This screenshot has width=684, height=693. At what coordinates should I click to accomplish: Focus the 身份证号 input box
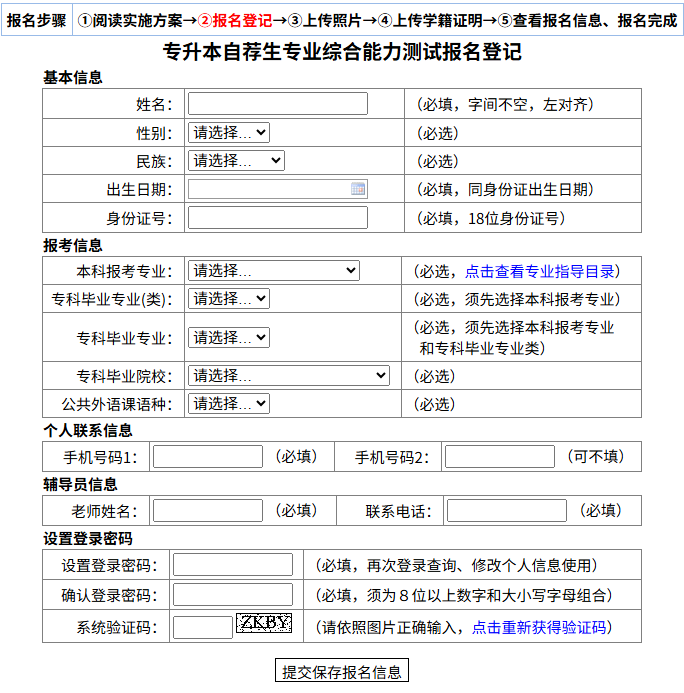pos(277,218)
